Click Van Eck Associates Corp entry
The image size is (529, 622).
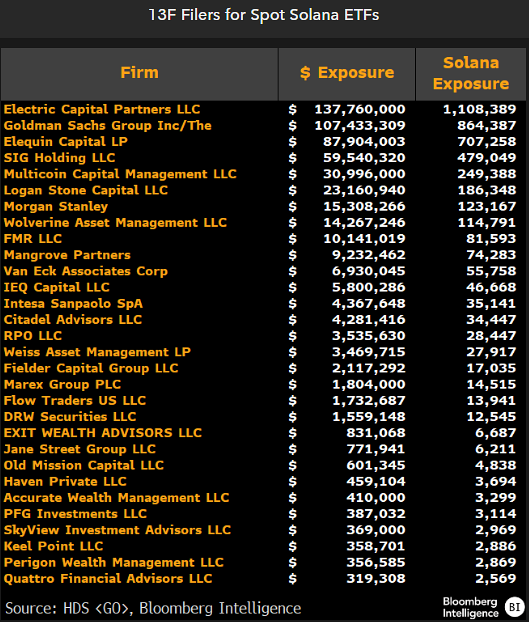click(86, 271)
